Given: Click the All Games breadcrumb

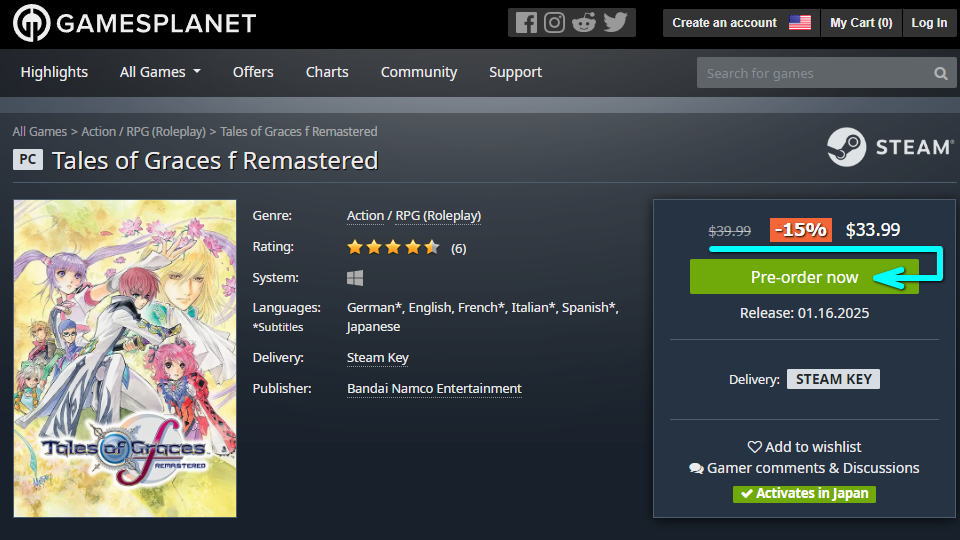Looking at the screenshot, I should click(40, 132).
